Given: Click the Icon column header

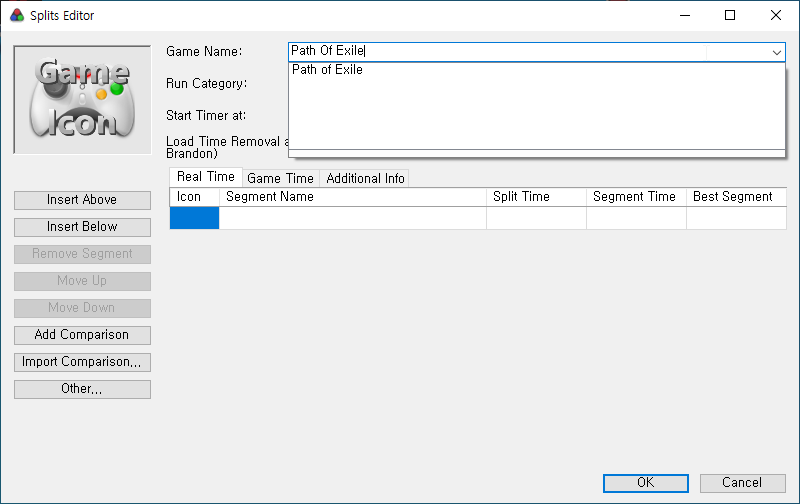Looking at the screenshot, I should (x=194, y=197).
